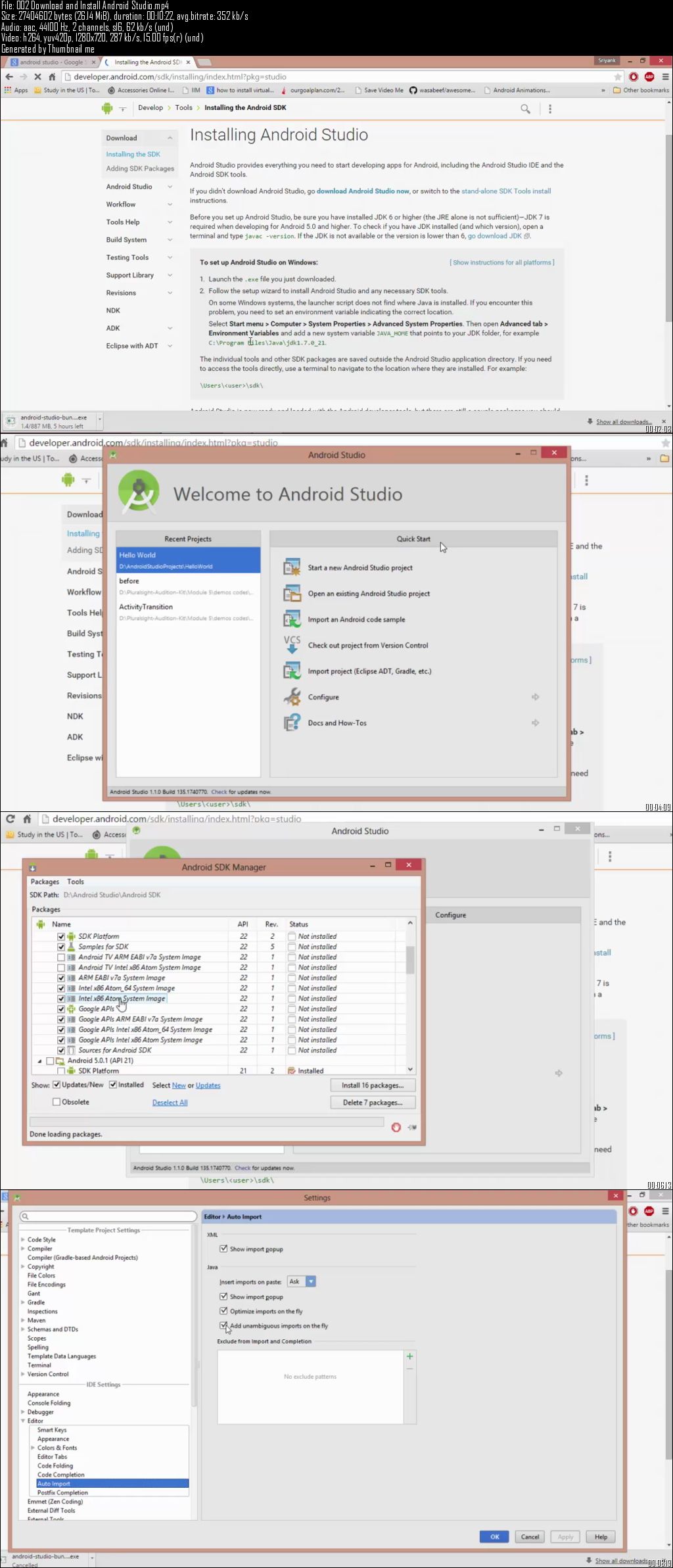Click the Android icon in Name column header
This screenshot has height=1568, width=673.
point(41,924)
